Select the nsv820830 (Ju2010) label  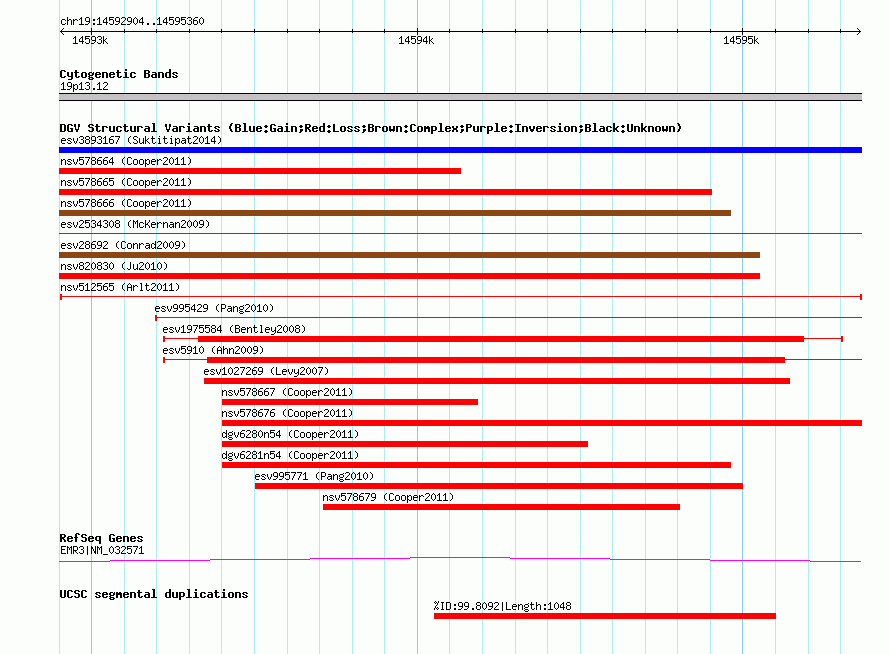pos(114,266)
